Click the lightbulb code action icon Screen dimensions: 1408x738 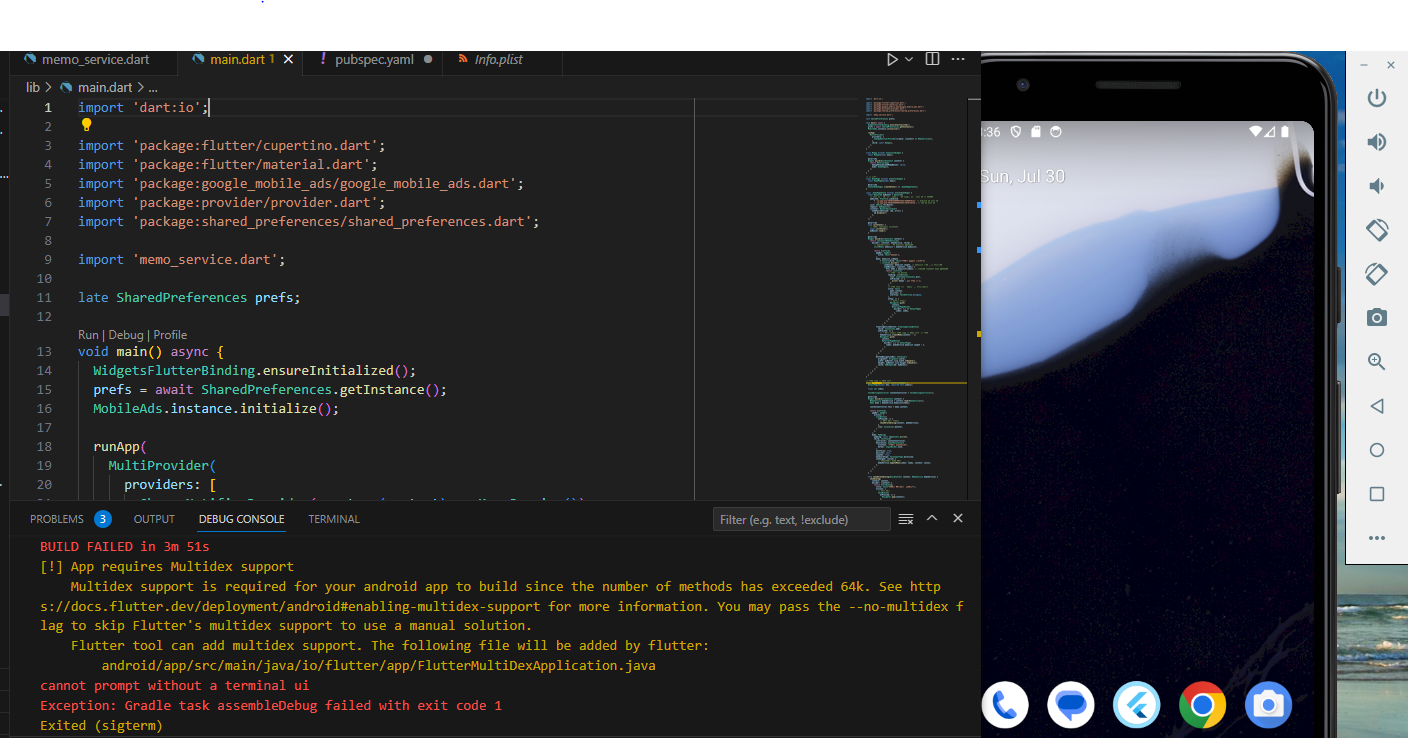[x=86, y=125]
